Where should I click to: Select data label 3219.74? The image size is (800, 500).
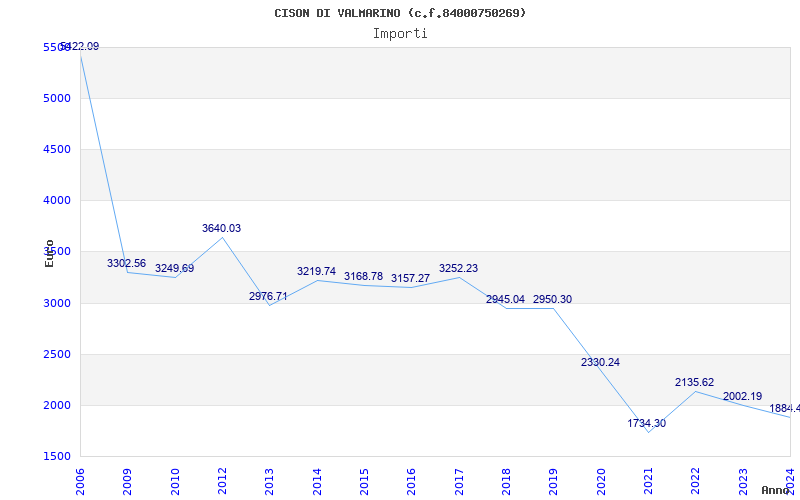(x=316, y=271)
